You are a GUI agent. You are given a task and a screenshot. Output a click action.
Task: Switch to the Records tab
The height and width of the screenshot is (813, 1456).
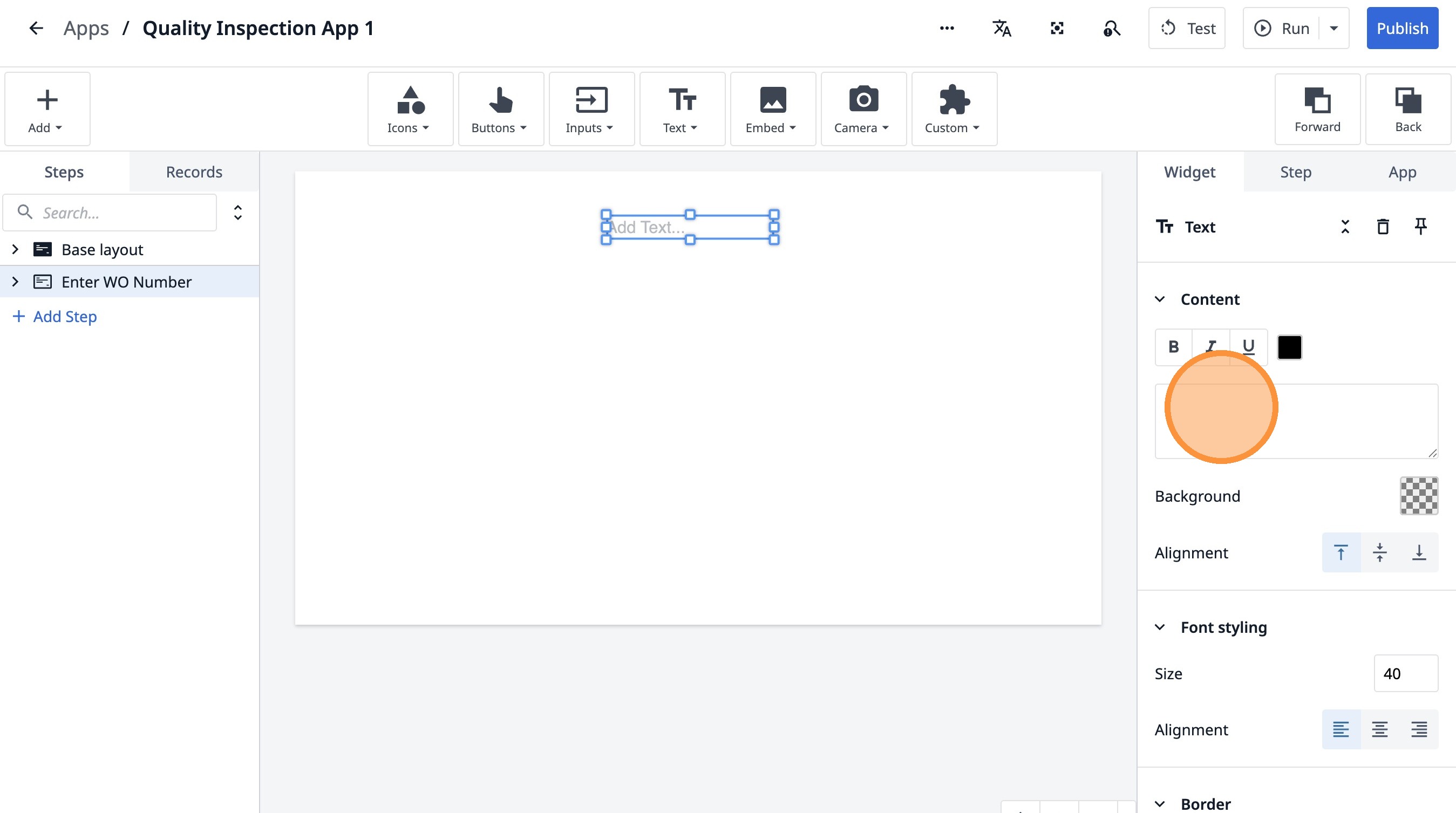(194, 172)
